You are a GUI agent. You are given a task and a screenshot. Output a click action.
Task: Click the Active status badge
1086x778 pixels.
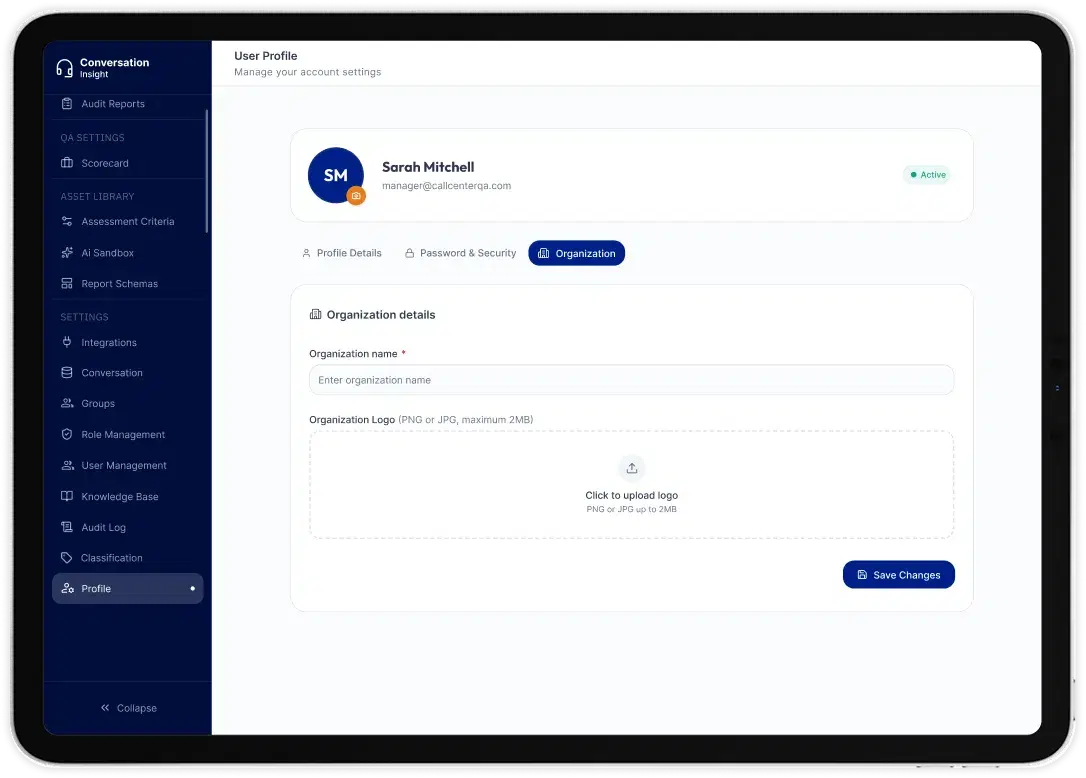927,175
